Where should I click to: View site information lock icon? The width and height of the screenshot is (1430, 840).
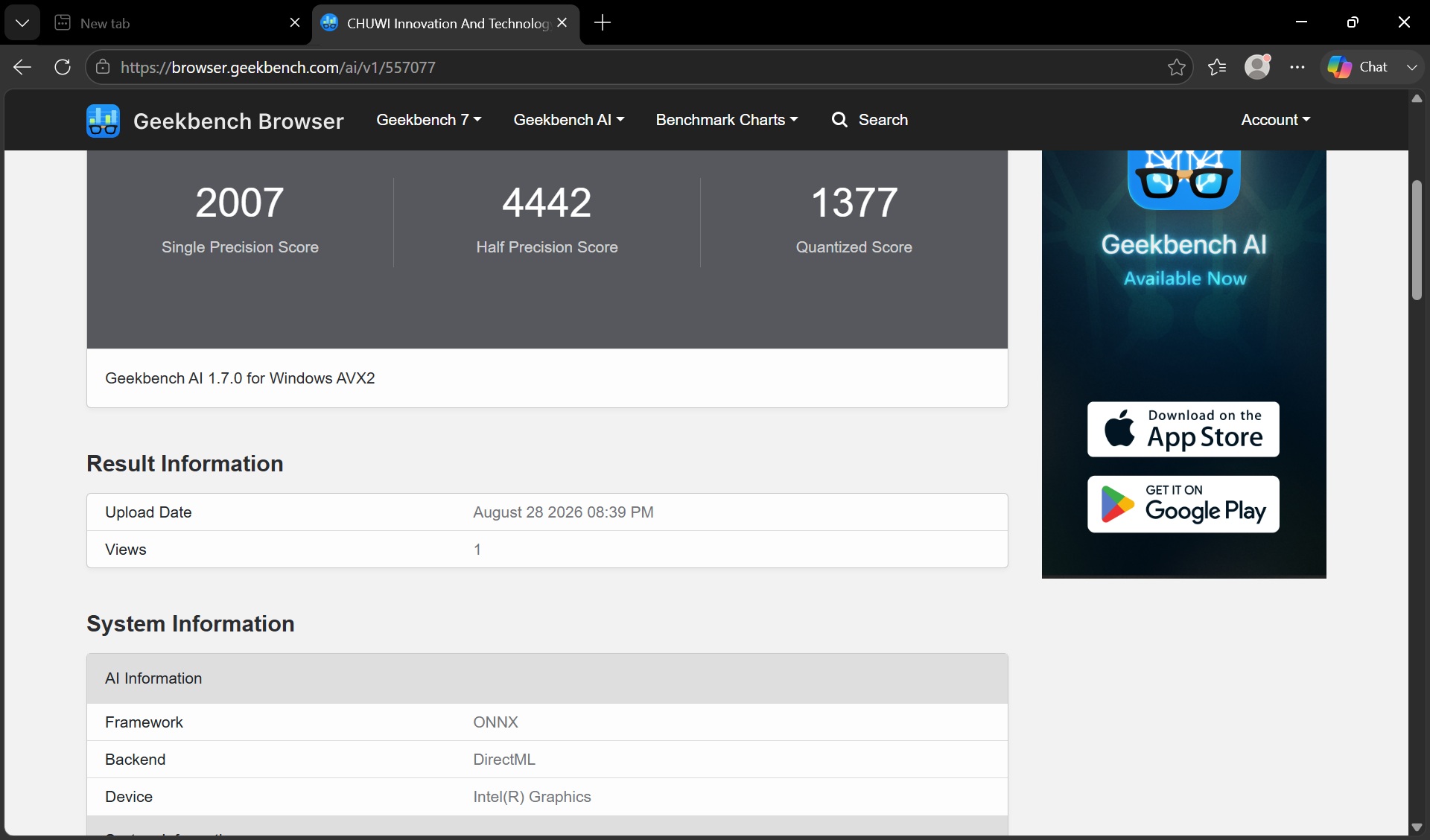click(x=103, y=67)
